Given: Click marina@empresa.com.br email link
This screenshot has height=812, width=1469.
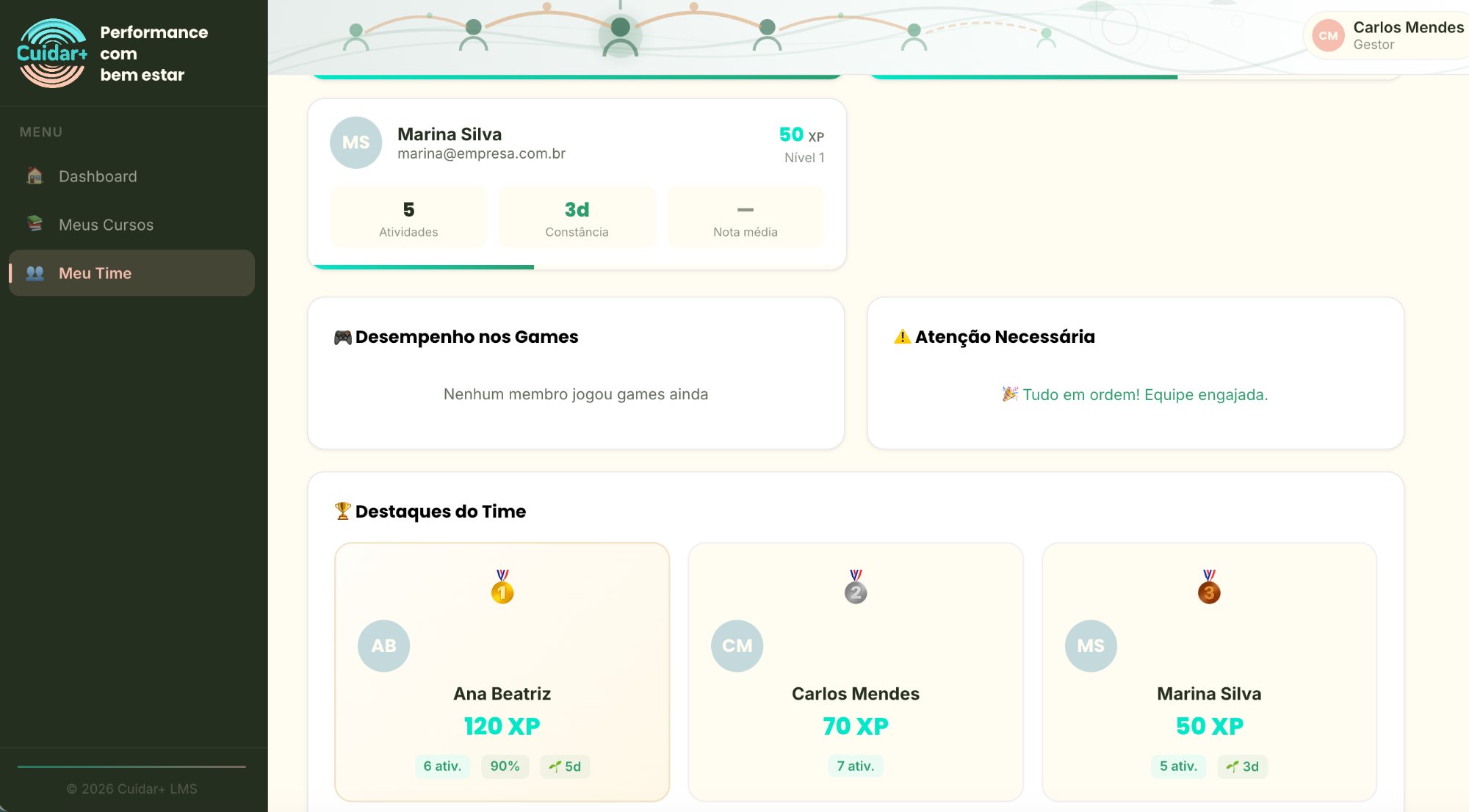Looking at the screenshot, I should (x=482, y=153).
